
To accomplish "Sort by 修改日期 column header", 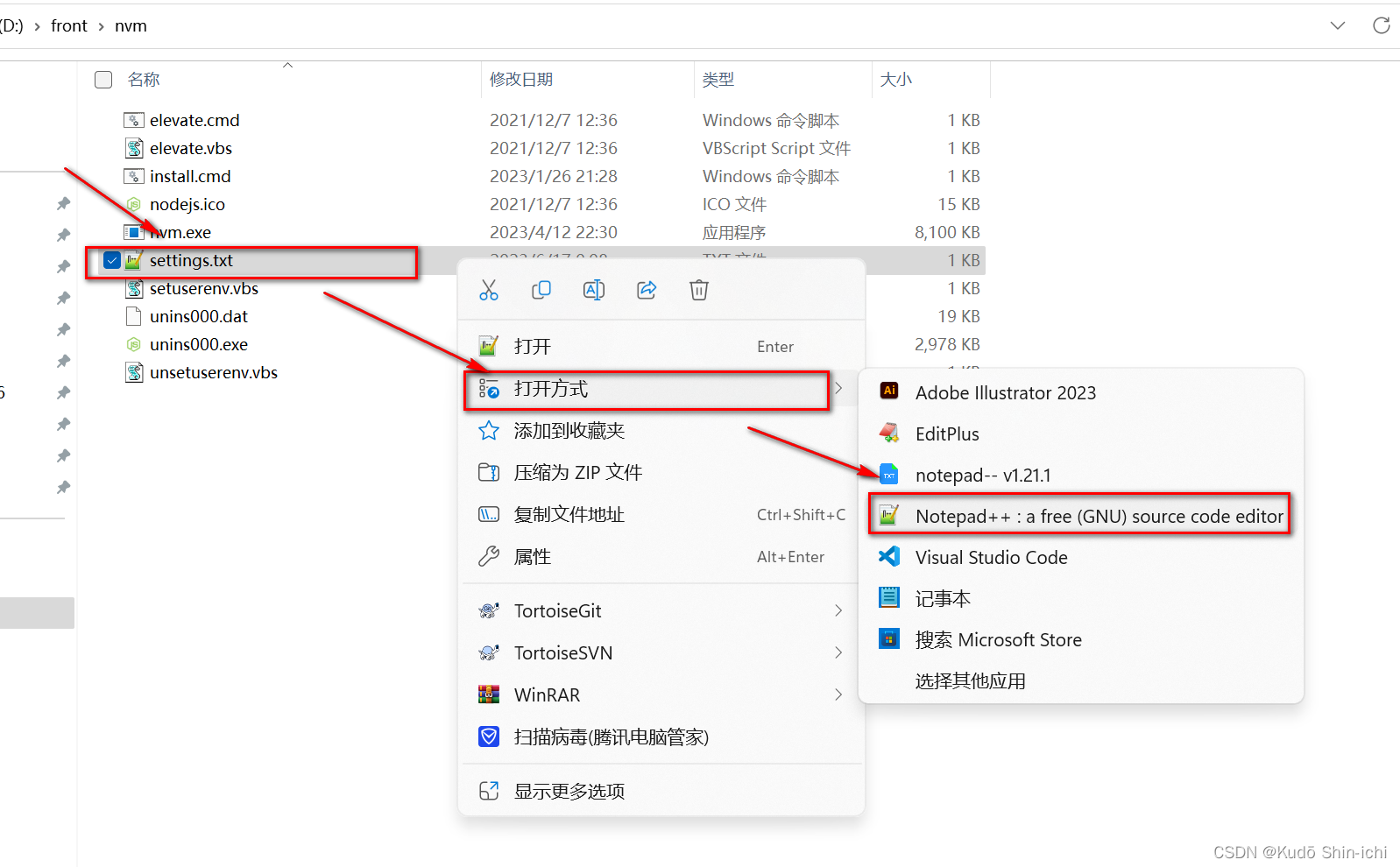I will [521, 80].
